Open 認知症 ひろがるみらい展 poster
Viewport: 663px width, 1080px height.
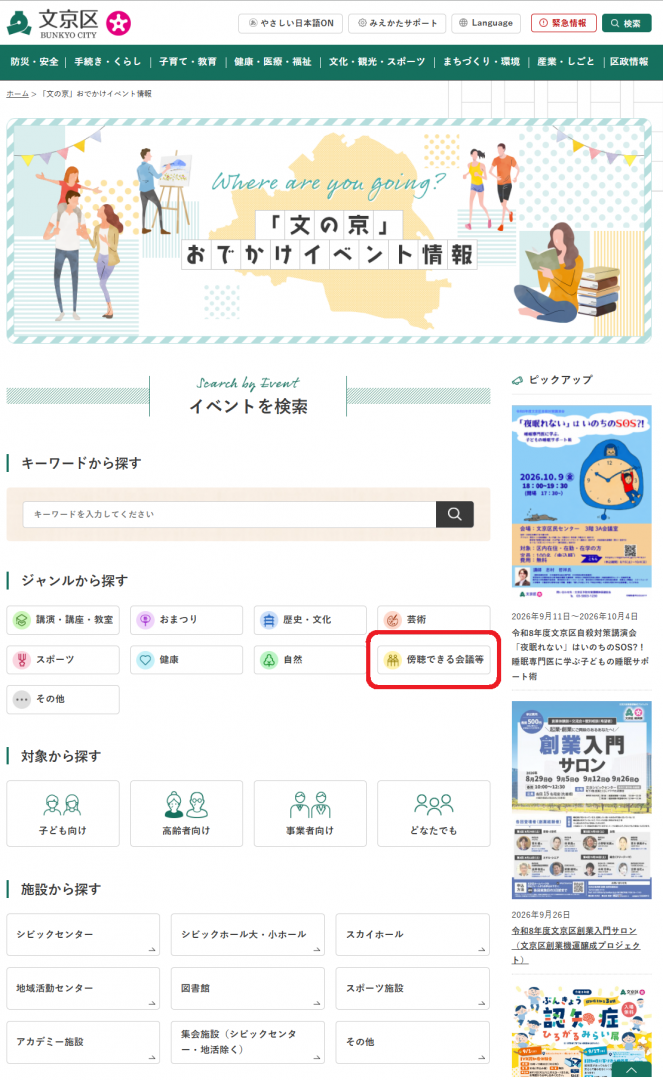point(582,1031)
